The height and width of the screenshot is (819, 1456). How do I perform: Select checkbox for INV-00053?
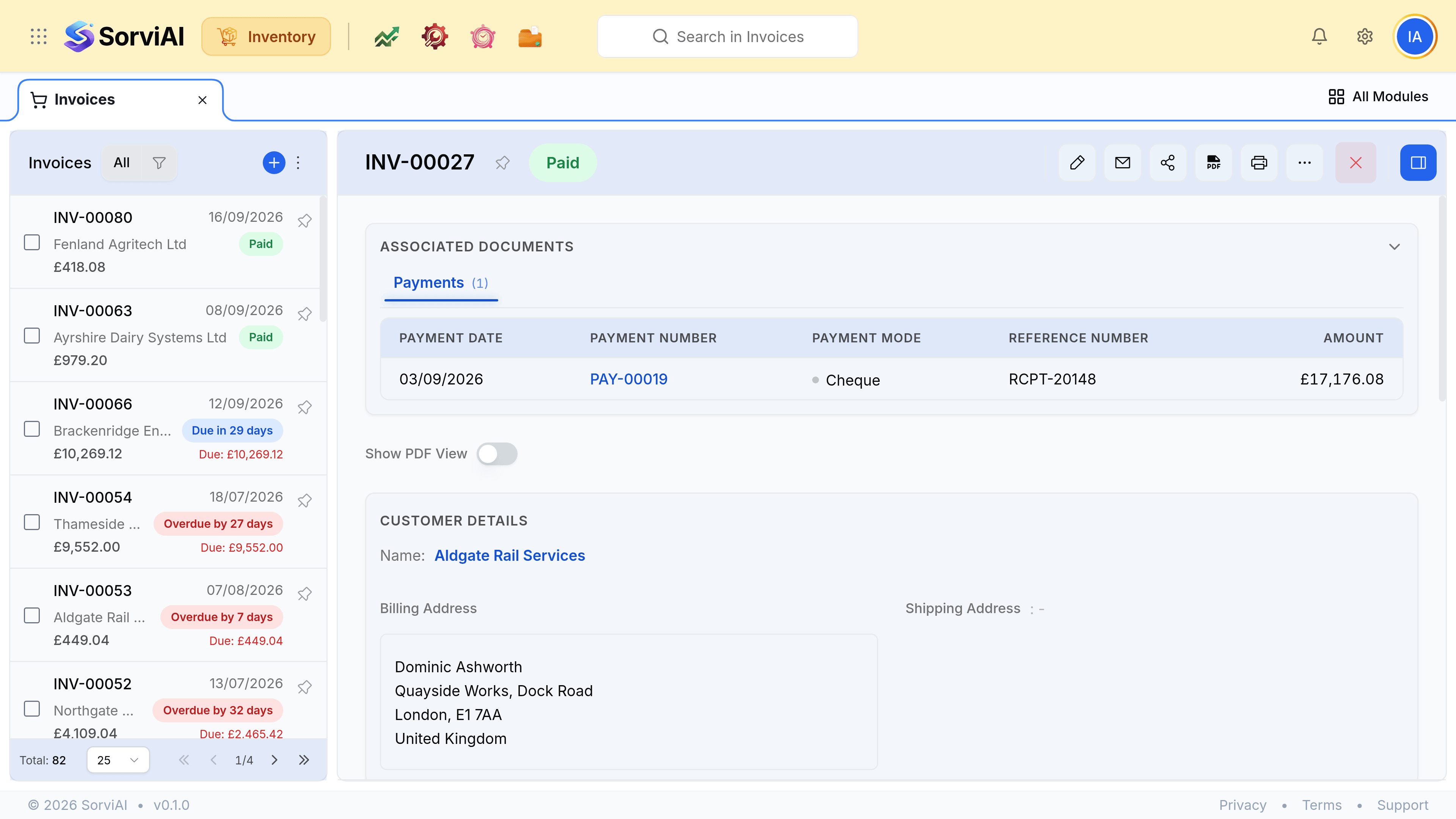(32, 615)
